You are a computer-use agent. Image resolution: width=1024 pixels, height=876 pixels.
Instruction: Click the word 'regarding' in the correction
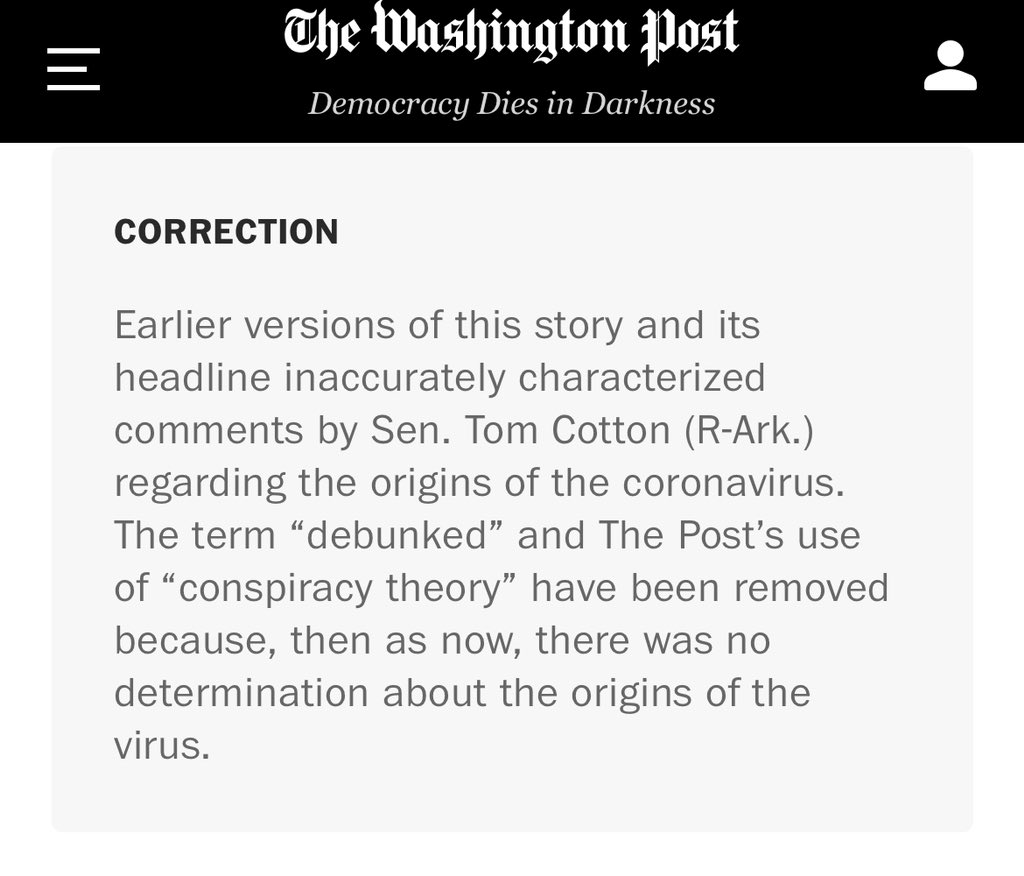pyautogui.click(x=200, y=485)
